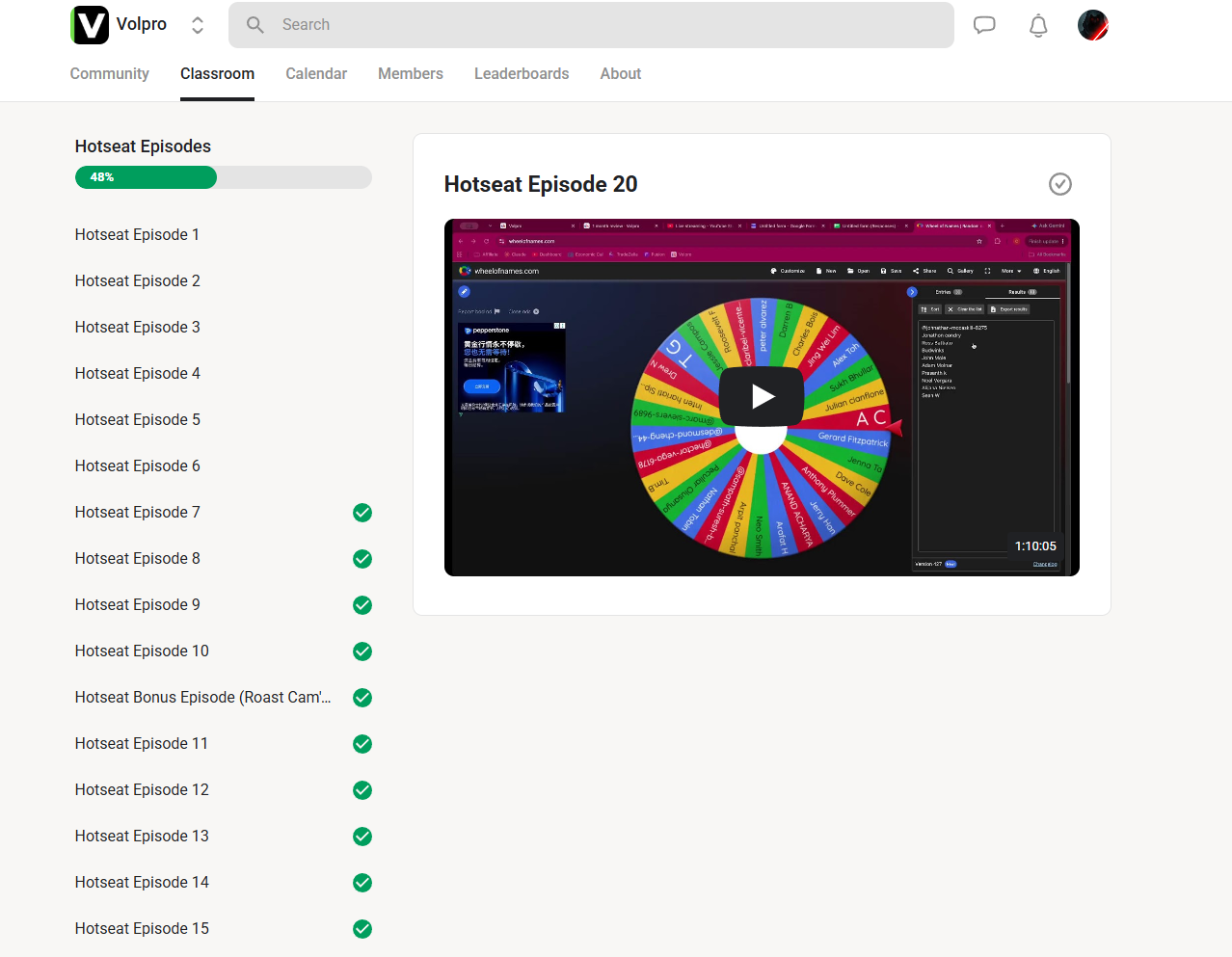Click the search magnifier icon

point(255,25)
